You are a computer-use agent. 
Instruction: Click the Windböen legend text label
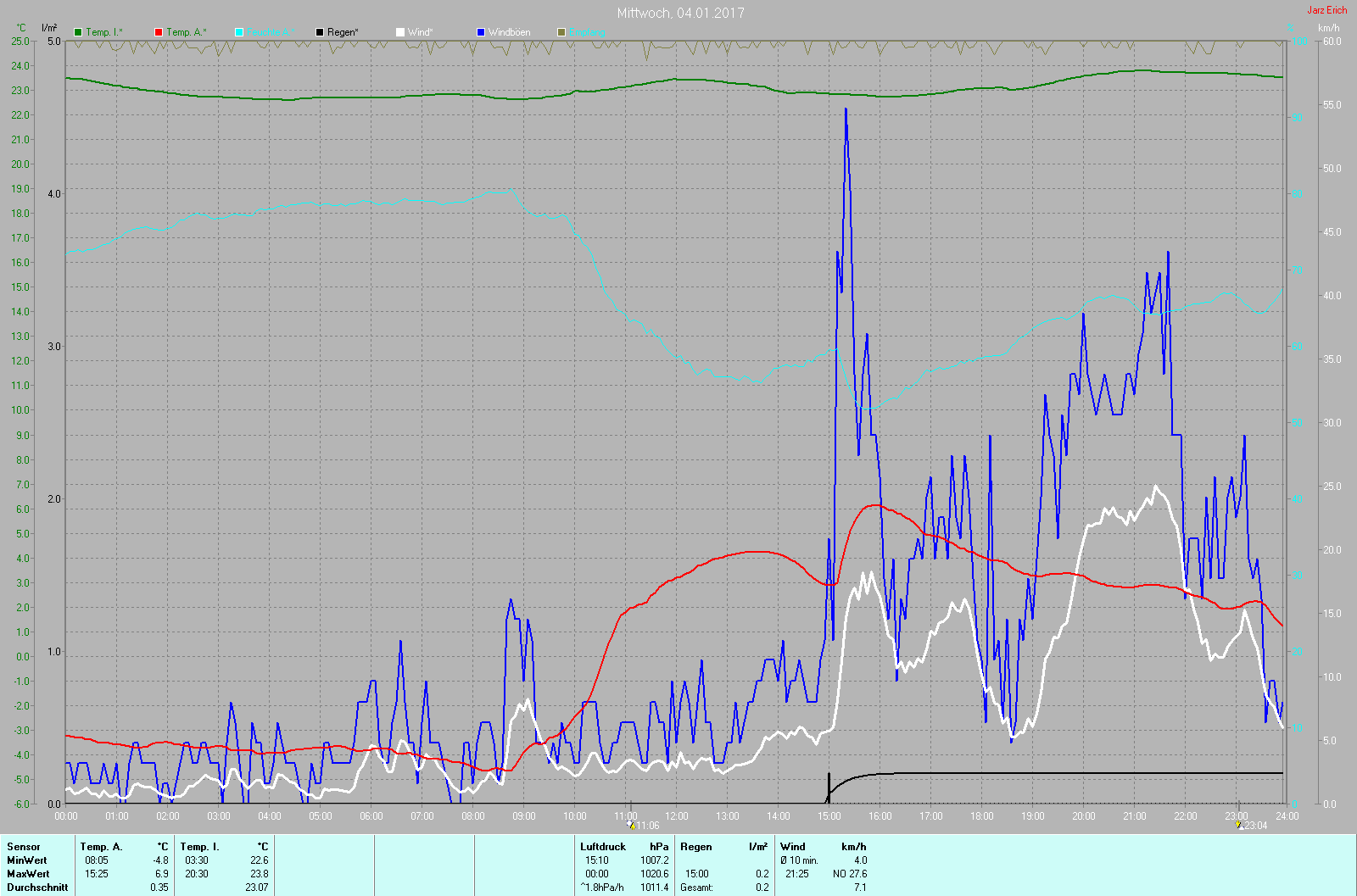509,32
